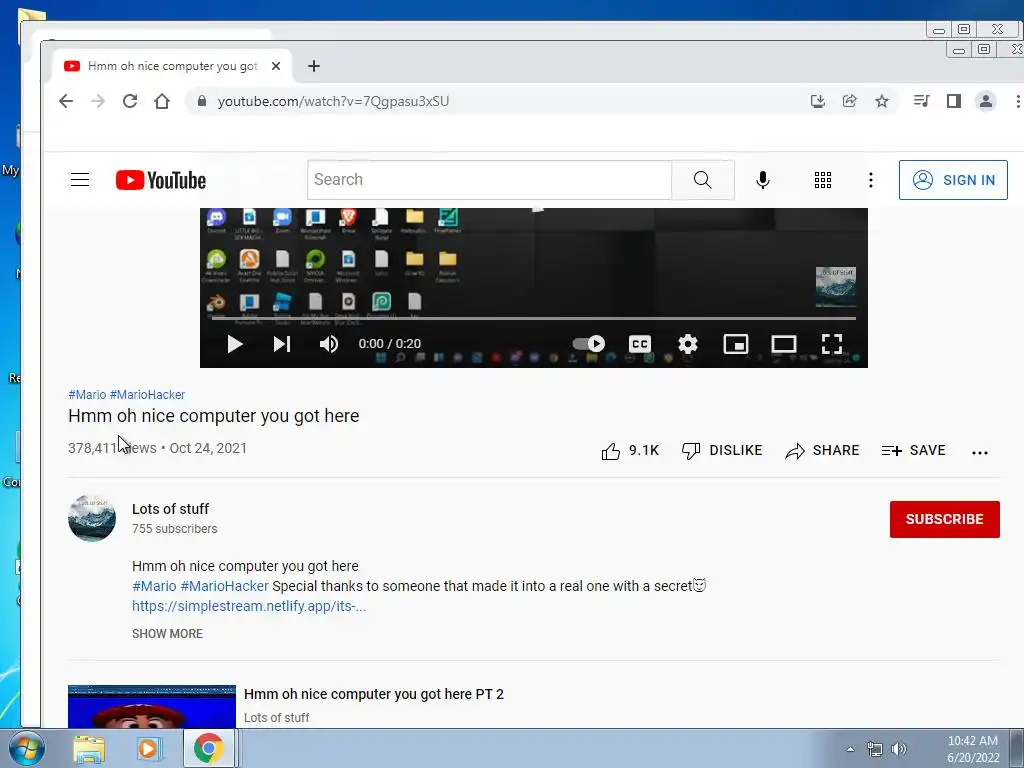Skip to next video

pyautogui.click(x=281, y=344)
